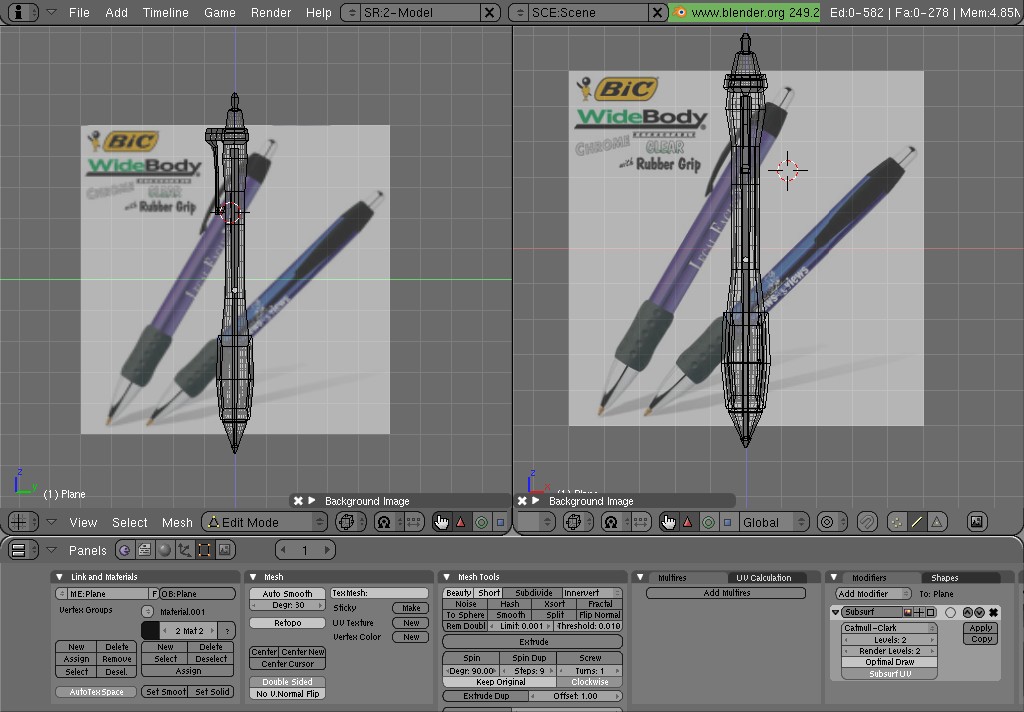Click rotate manipulator circle in left viewport header
Screen dimensions: 1024x712
(481, 522)
